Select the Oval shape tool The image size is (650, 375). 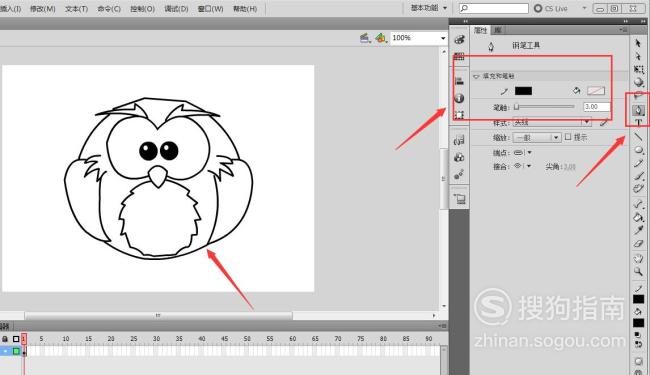pos(638,150)
